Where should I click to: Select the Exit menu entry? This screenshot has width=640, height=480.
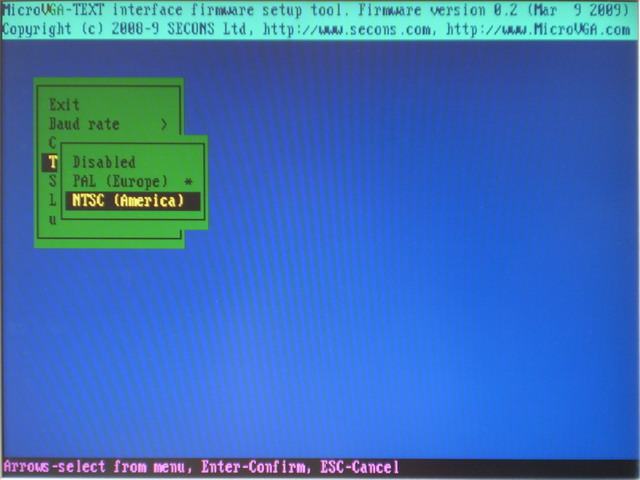coord(64,105)
